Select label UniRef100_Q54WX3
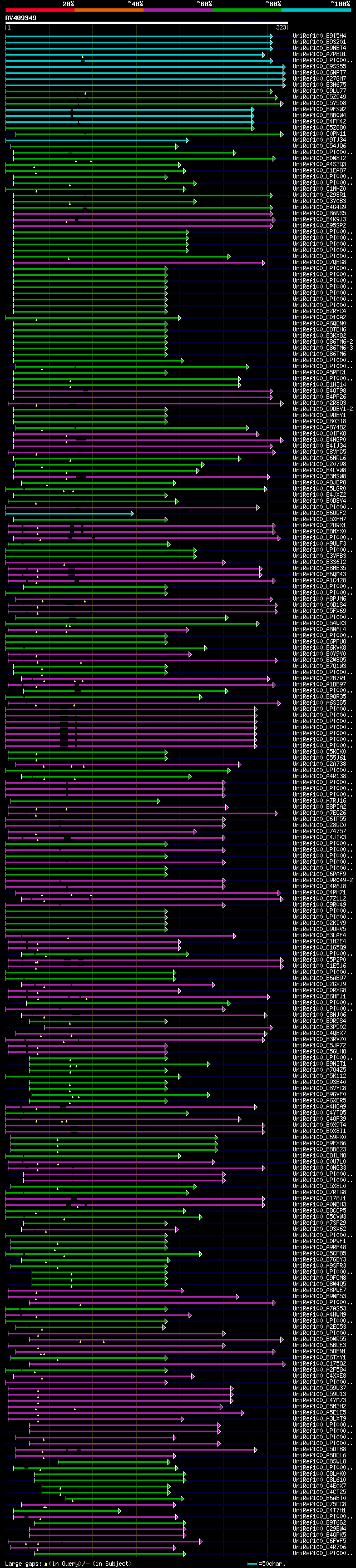This screenshot has width=356, height=1568. [x=319, y=623]
